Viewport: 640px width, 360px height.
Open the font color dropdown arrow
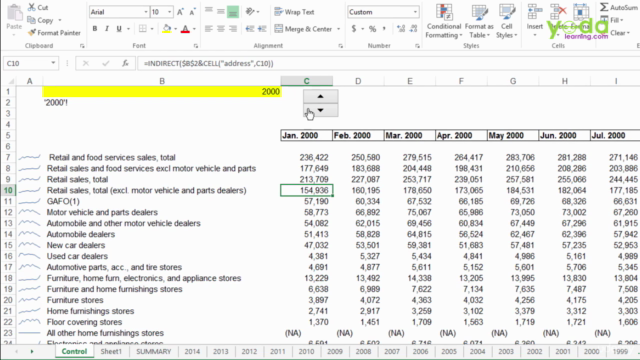pyautogui.click(x=194, y=29)
